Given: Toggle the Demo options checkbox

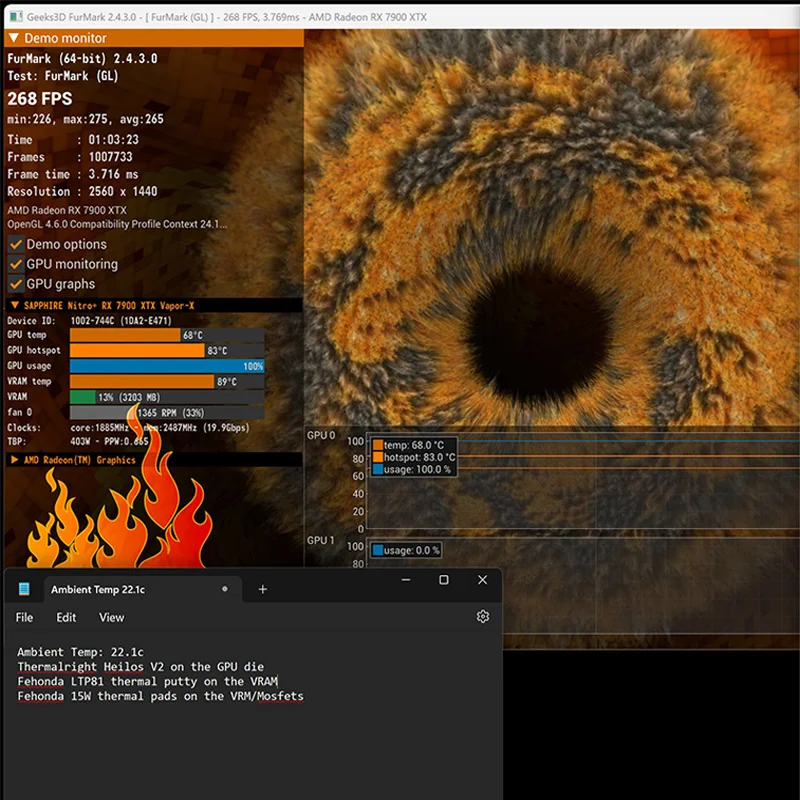Looking at the screenshot, I should click(x=16, y=244).
